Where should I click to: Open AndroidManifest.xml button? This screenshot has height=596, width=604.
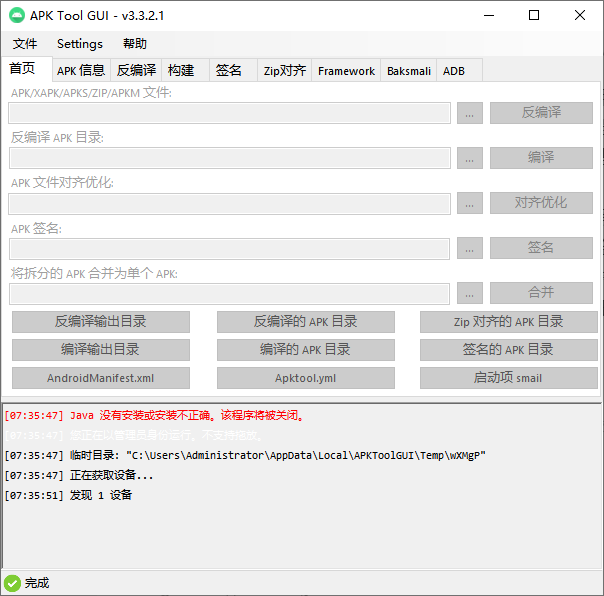click(101, 378)
